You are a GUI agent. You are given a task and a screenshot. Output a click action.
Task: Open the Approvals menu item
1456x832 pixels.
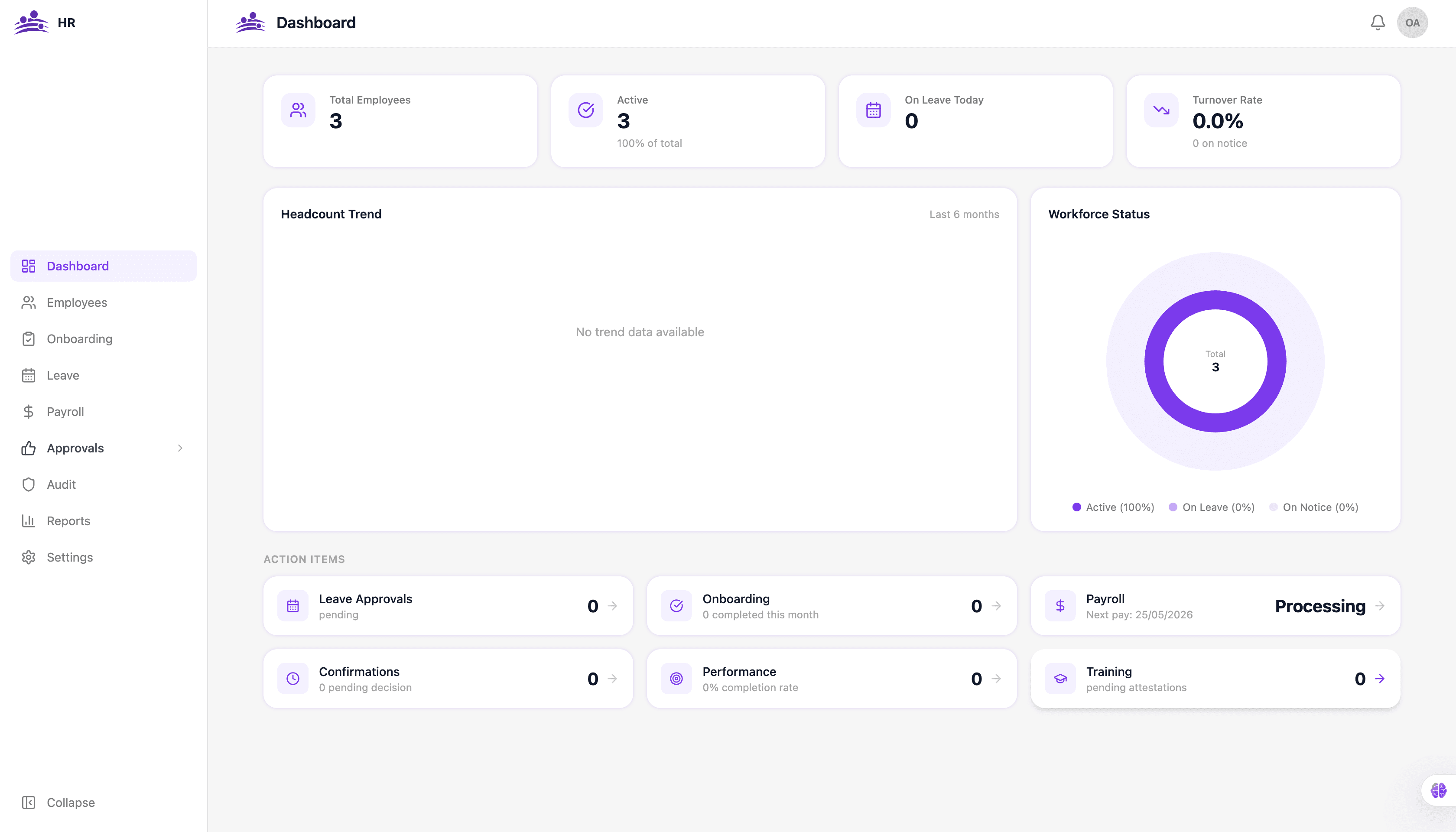tap(104, 448)
